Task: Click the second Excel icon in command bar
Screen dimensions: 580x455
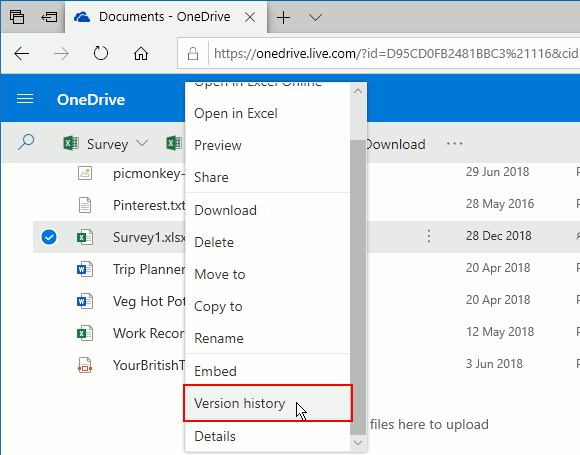Action: pos(174,143)
